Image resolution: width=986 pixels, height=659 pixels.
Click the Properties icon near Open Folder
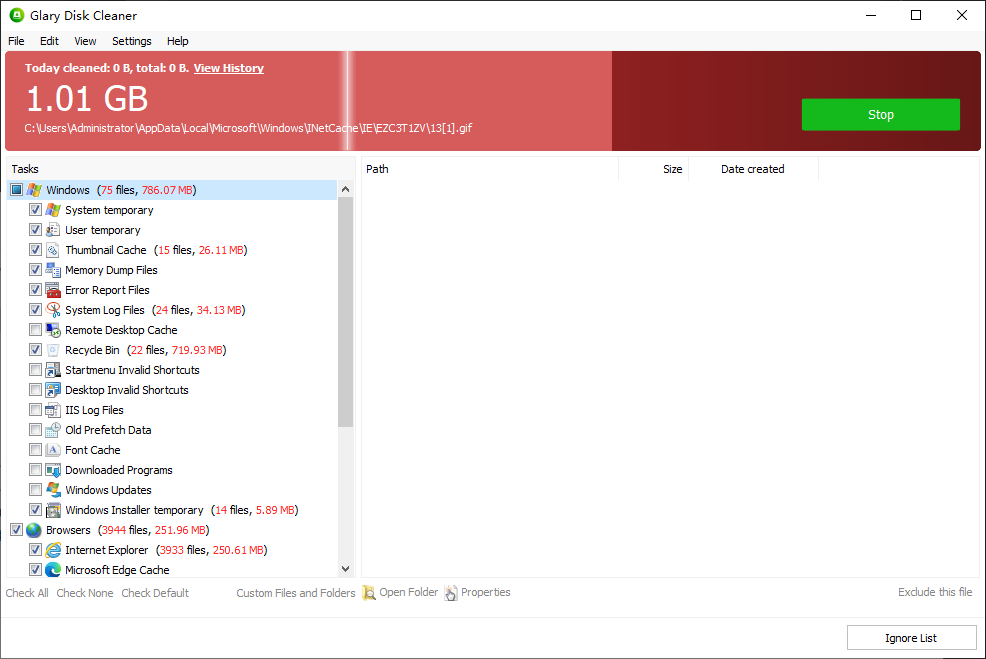pyautogui.click(x=453, y=592)
